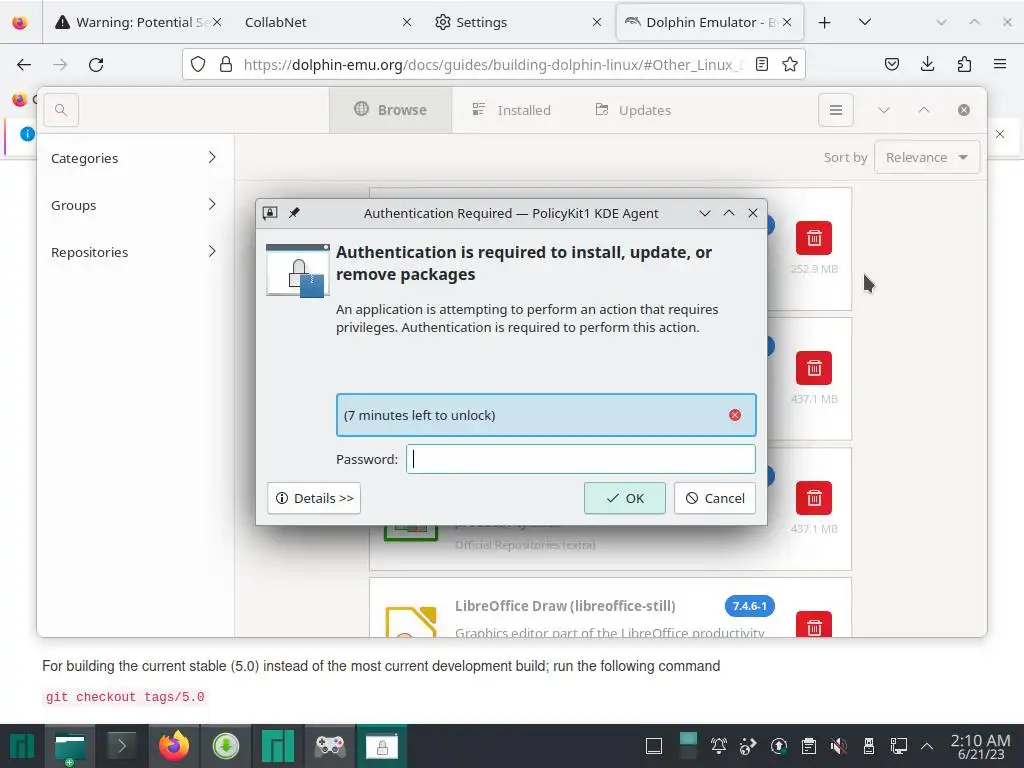Click the blue info icon in notification bar
Screen dimensions: 1024x768
click(27, 134)
